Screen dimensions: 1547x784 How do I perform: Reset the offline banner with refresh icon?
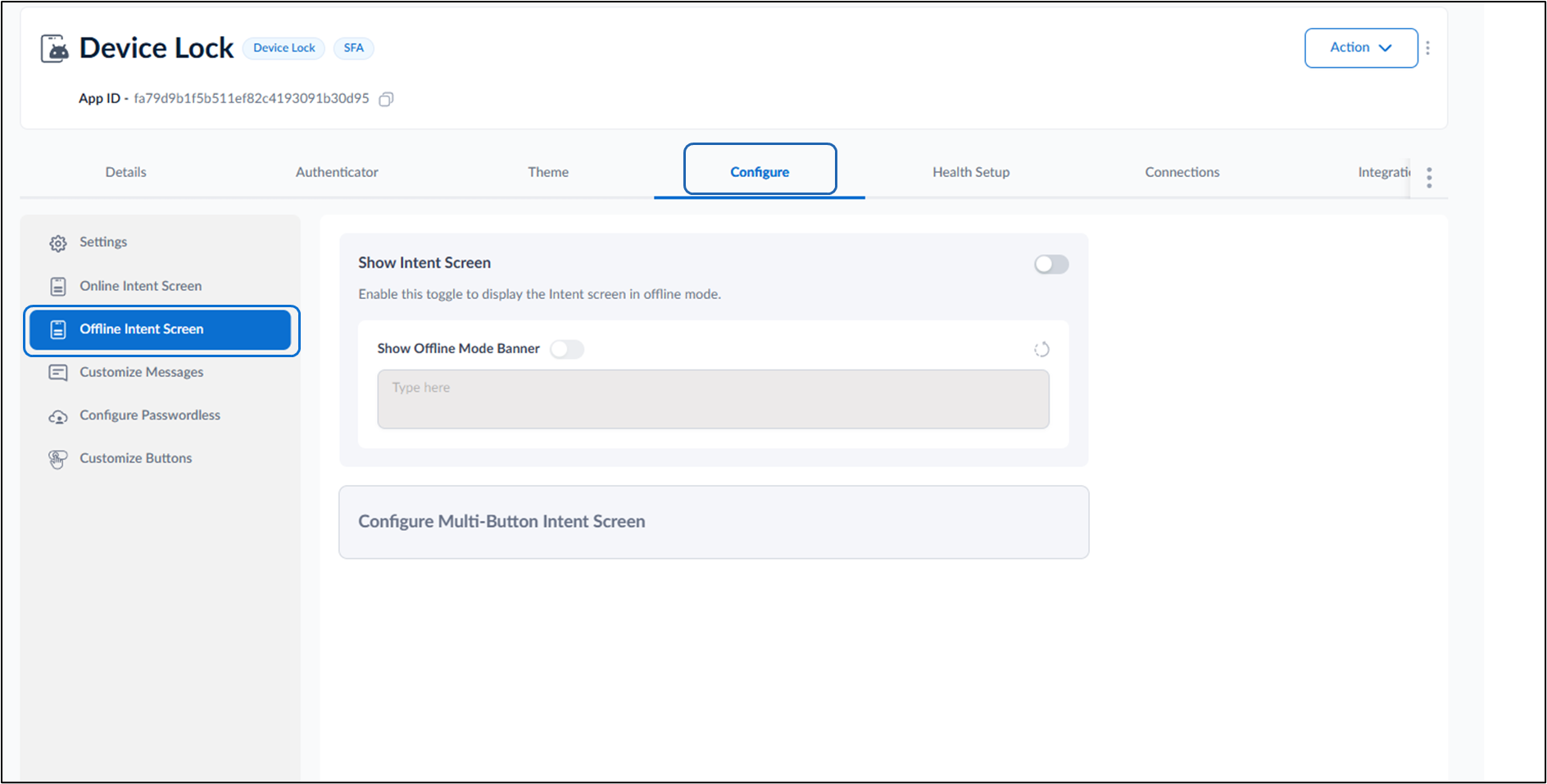click(x=1041, y=350)
